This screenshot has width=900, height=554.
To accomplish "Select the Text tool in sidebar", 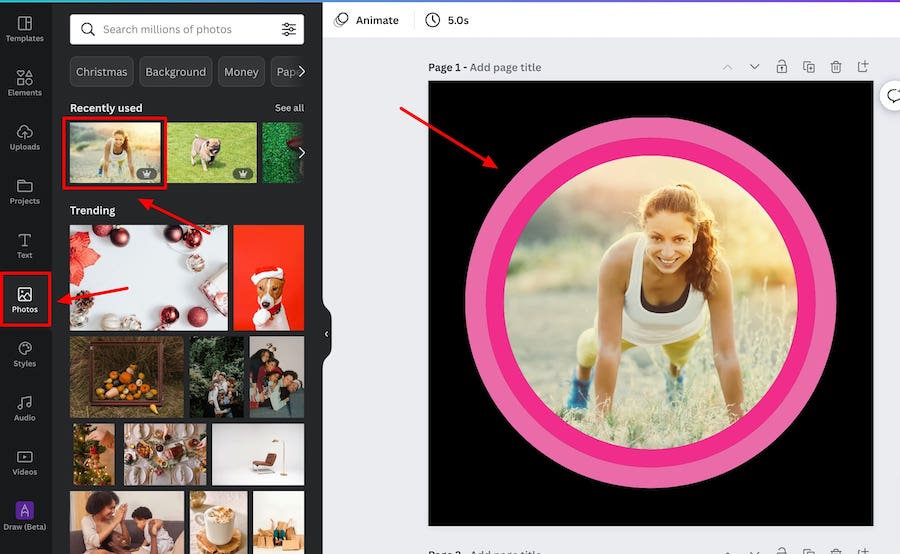I will [25, 245].
